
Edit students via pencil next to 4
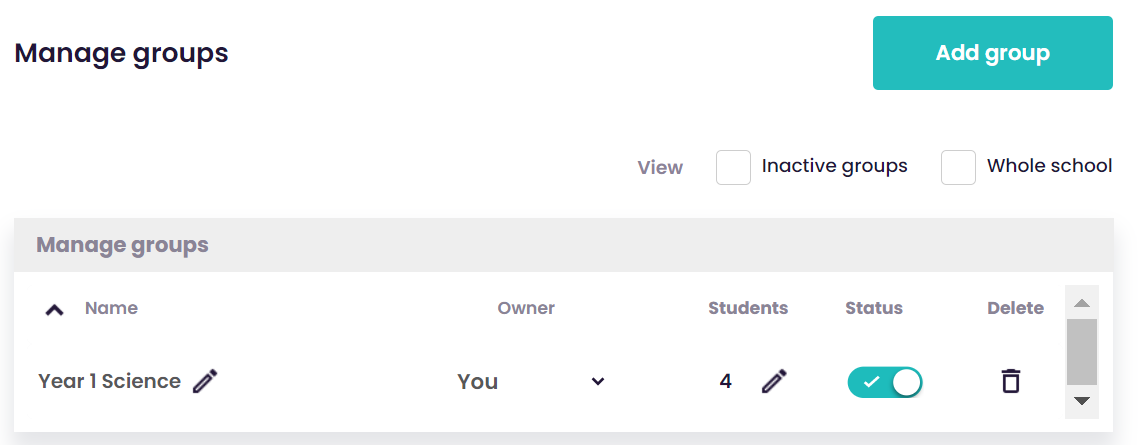pyautogui.click(x=774, y=381)
